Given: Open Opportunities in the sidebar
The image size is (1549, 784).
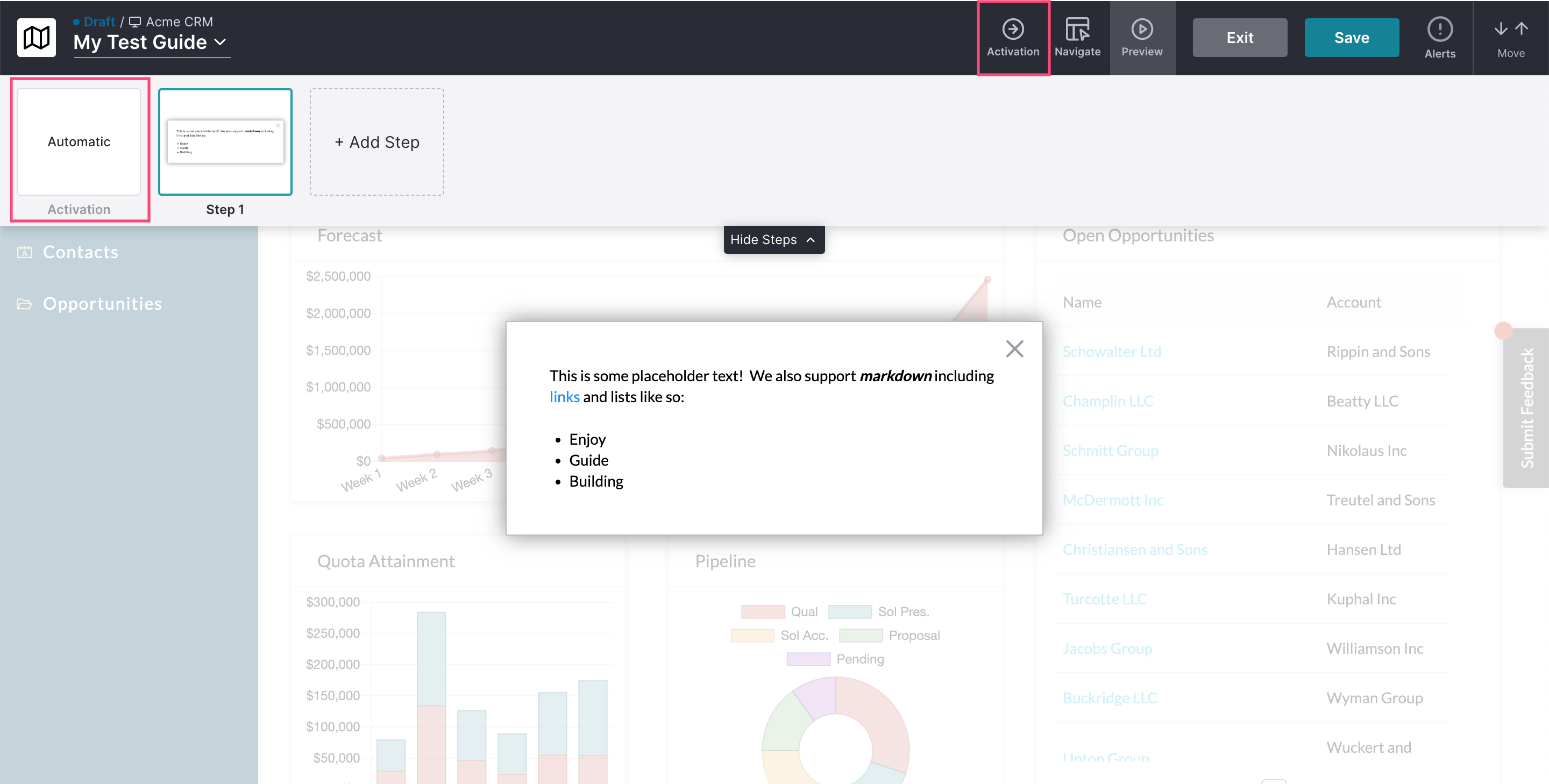Looking at the screenshot, I should [x=102, y=304].
